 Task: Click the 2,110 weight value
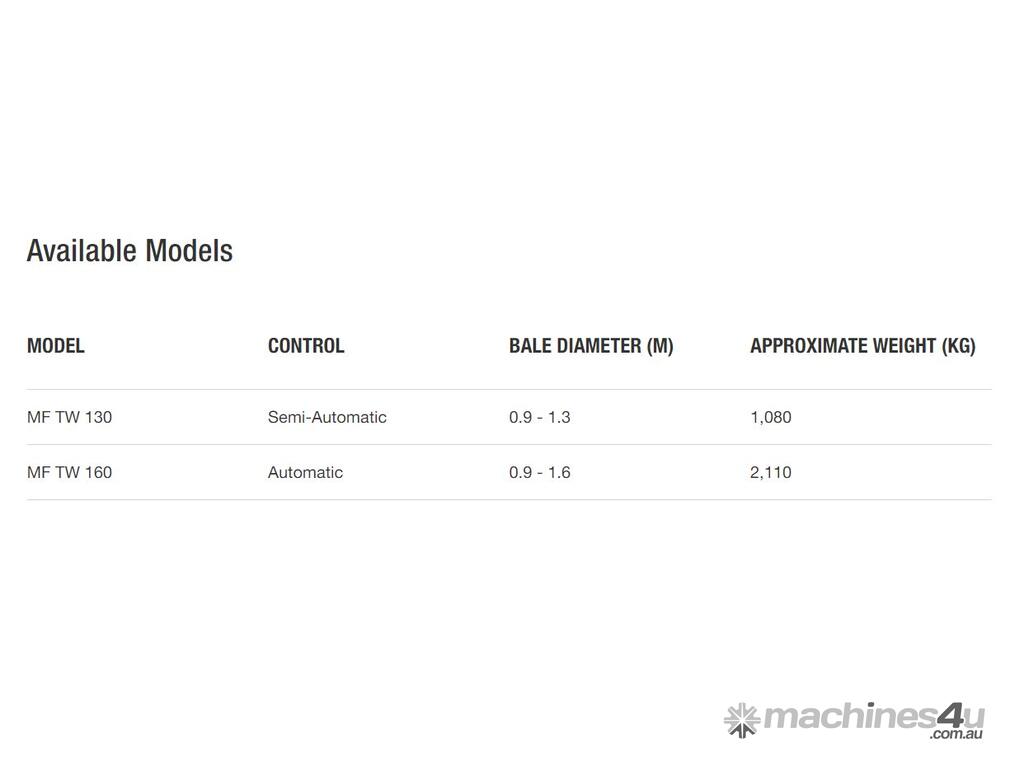click(x=771, y=472)
